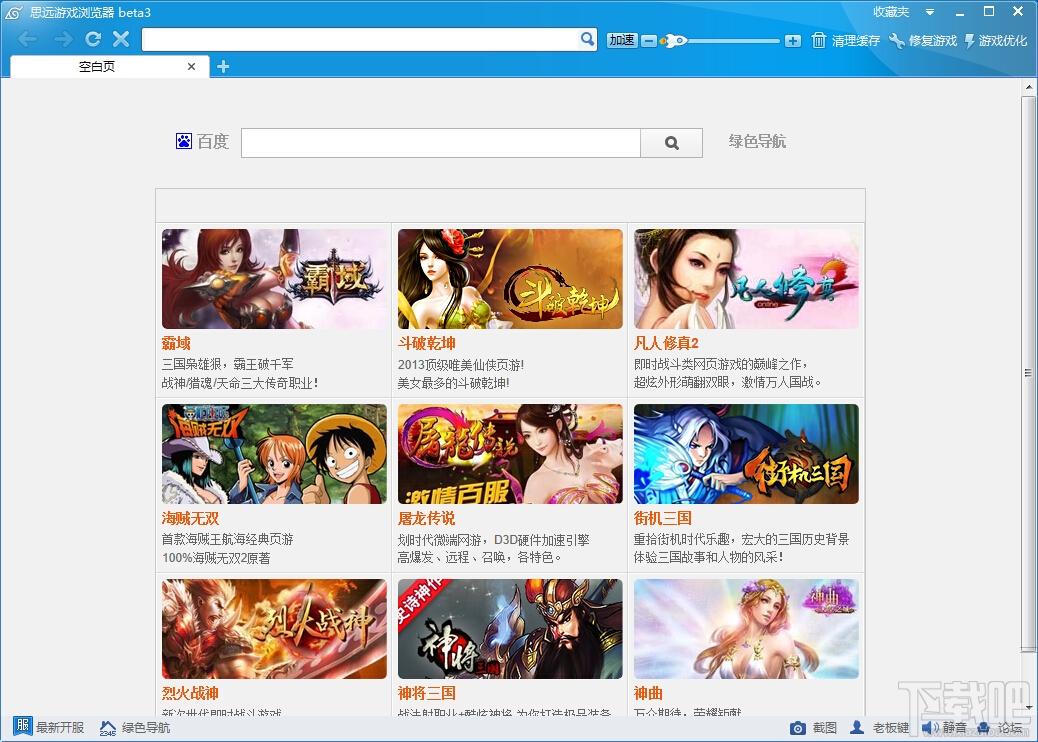Click the 神将三国 title link
Screen dimensions: 1038x742
click(x=426, y=693)
